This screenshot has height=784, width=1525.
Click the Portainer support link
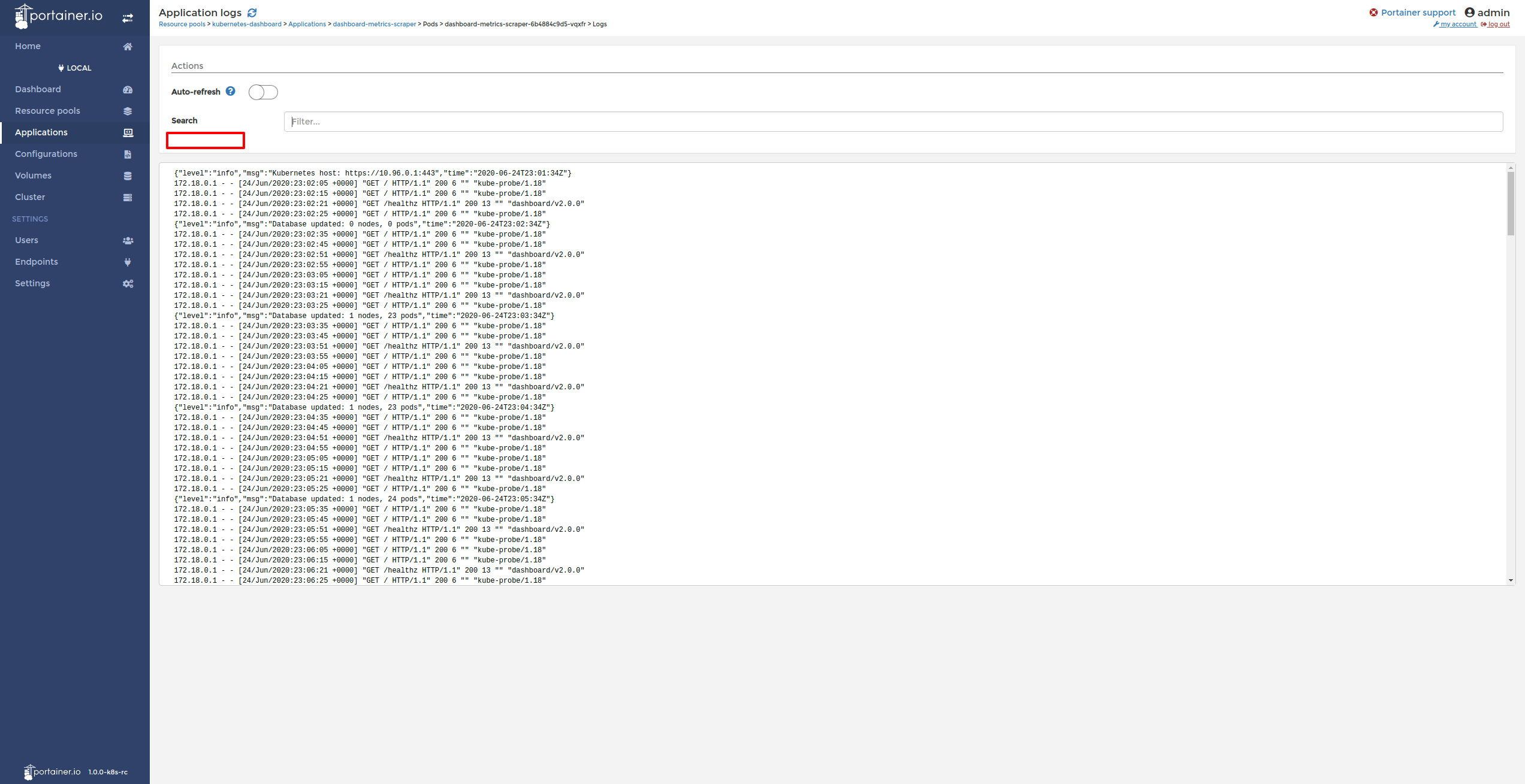tap(1418, 12)
